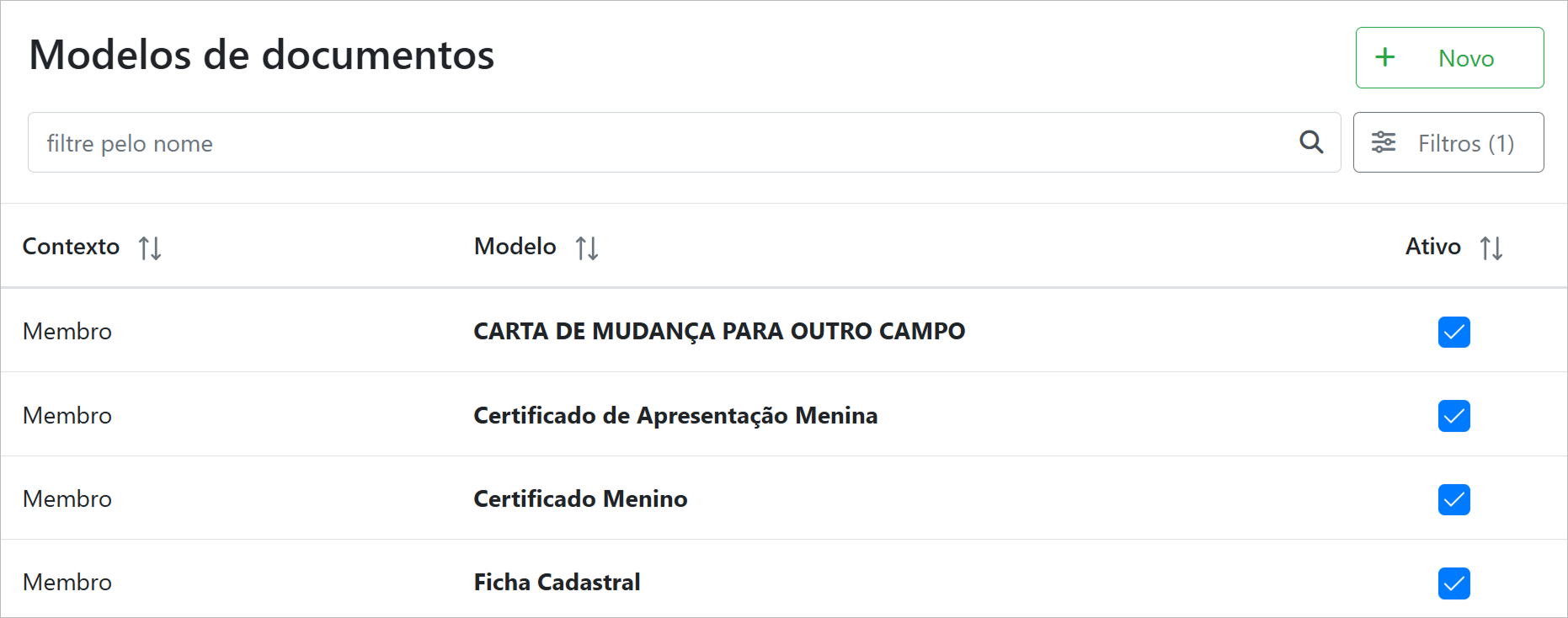Select the Certificado Menino model
This screenshot has height=618, width=1568.
[x=580, y=498]
